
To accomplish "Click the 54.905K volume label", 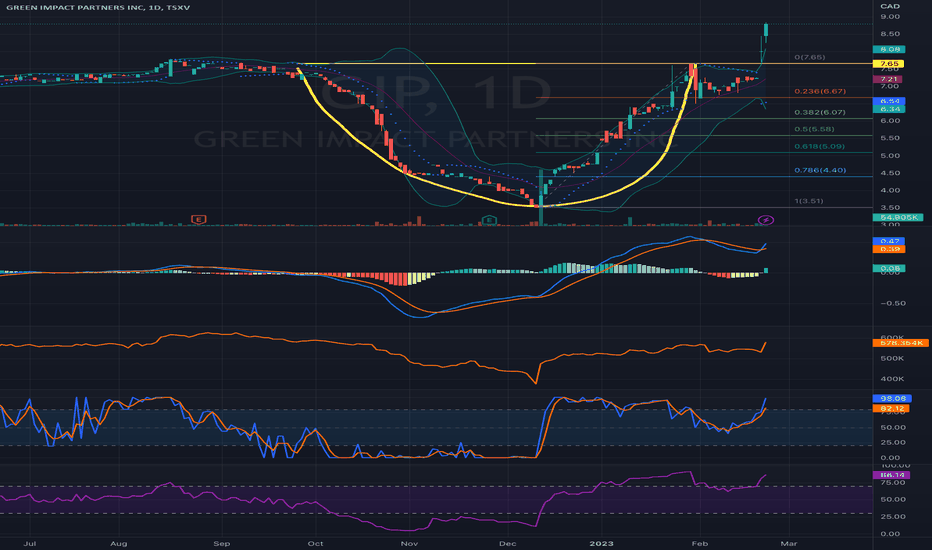I will [x=898, y=218].
